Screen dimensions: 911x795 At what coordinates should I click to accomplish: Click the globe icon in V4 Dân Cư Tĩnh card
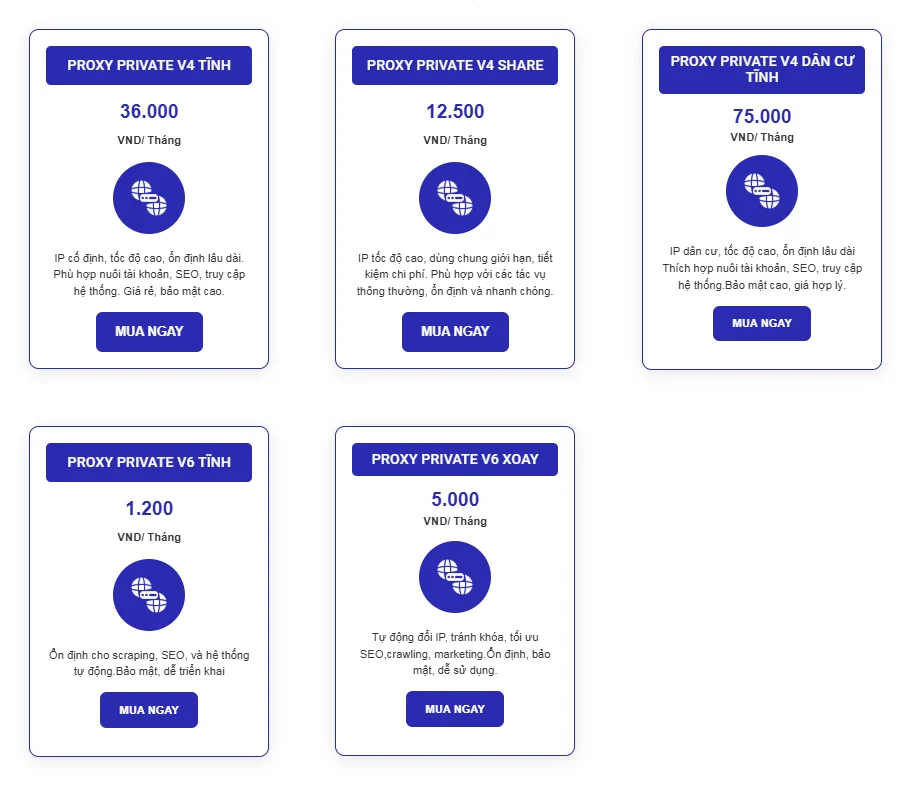click(762, 191)
